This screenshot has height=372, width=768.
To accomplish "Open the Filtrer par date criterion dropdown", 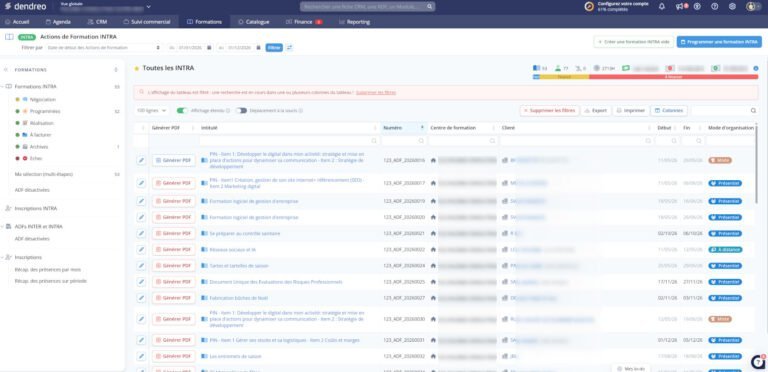I will click(103, 47).
